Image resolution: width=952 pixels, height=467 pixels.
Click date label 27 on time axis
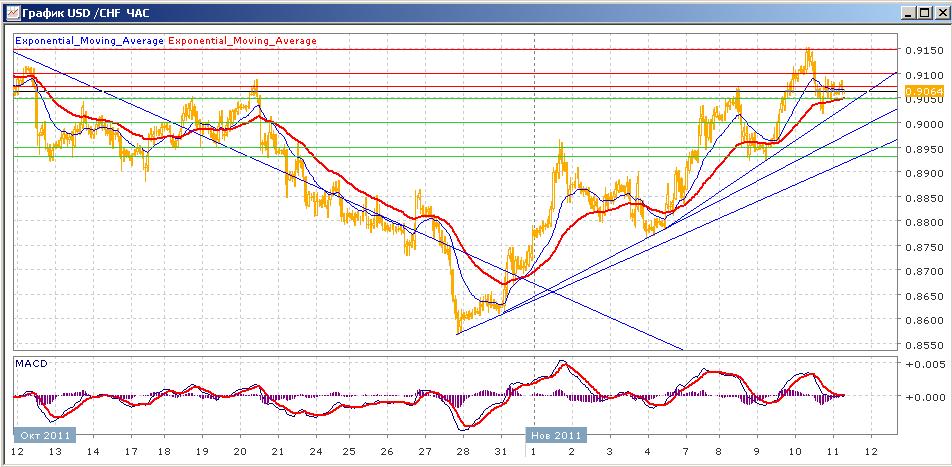point(425,452)
